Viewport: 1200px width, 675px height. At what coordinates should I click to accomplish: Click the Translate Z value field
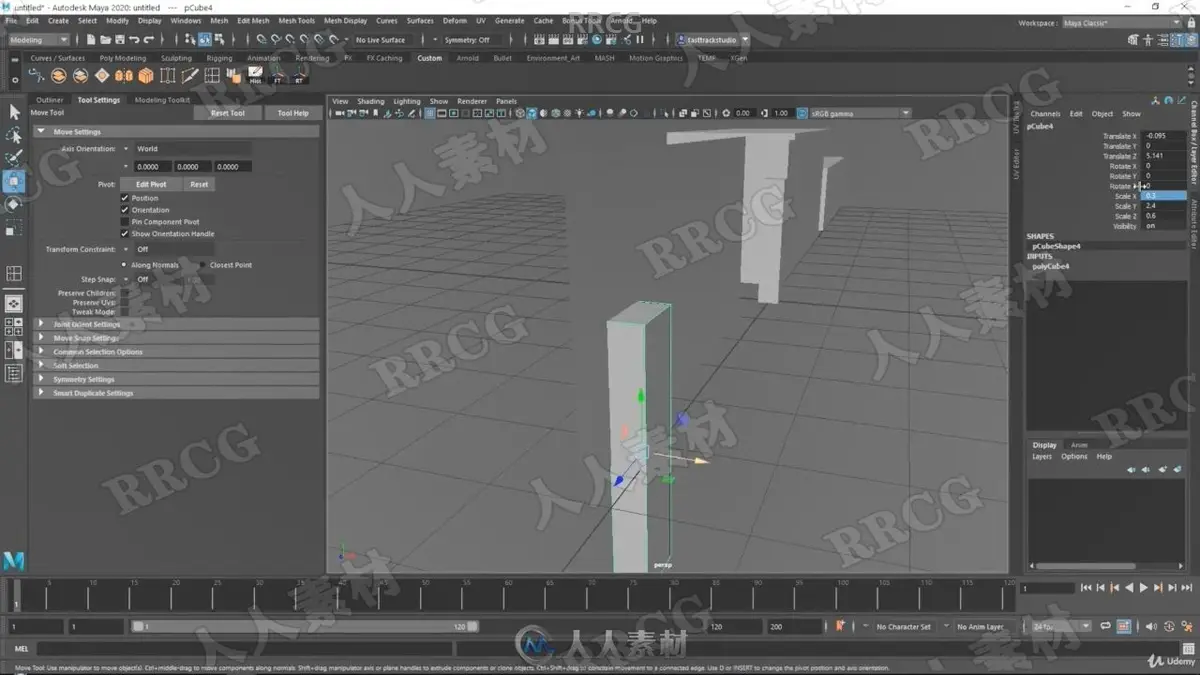point(1164,156)
